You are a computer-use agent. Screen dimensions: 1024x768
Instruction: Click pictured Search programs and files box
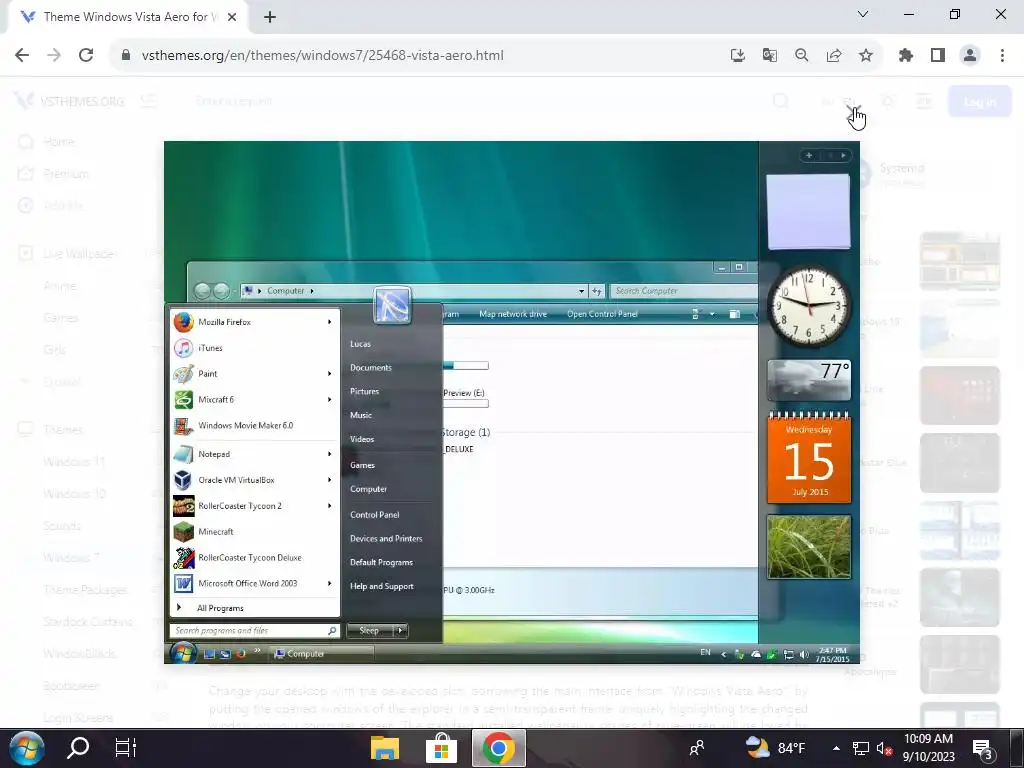[x=254, y=631]
